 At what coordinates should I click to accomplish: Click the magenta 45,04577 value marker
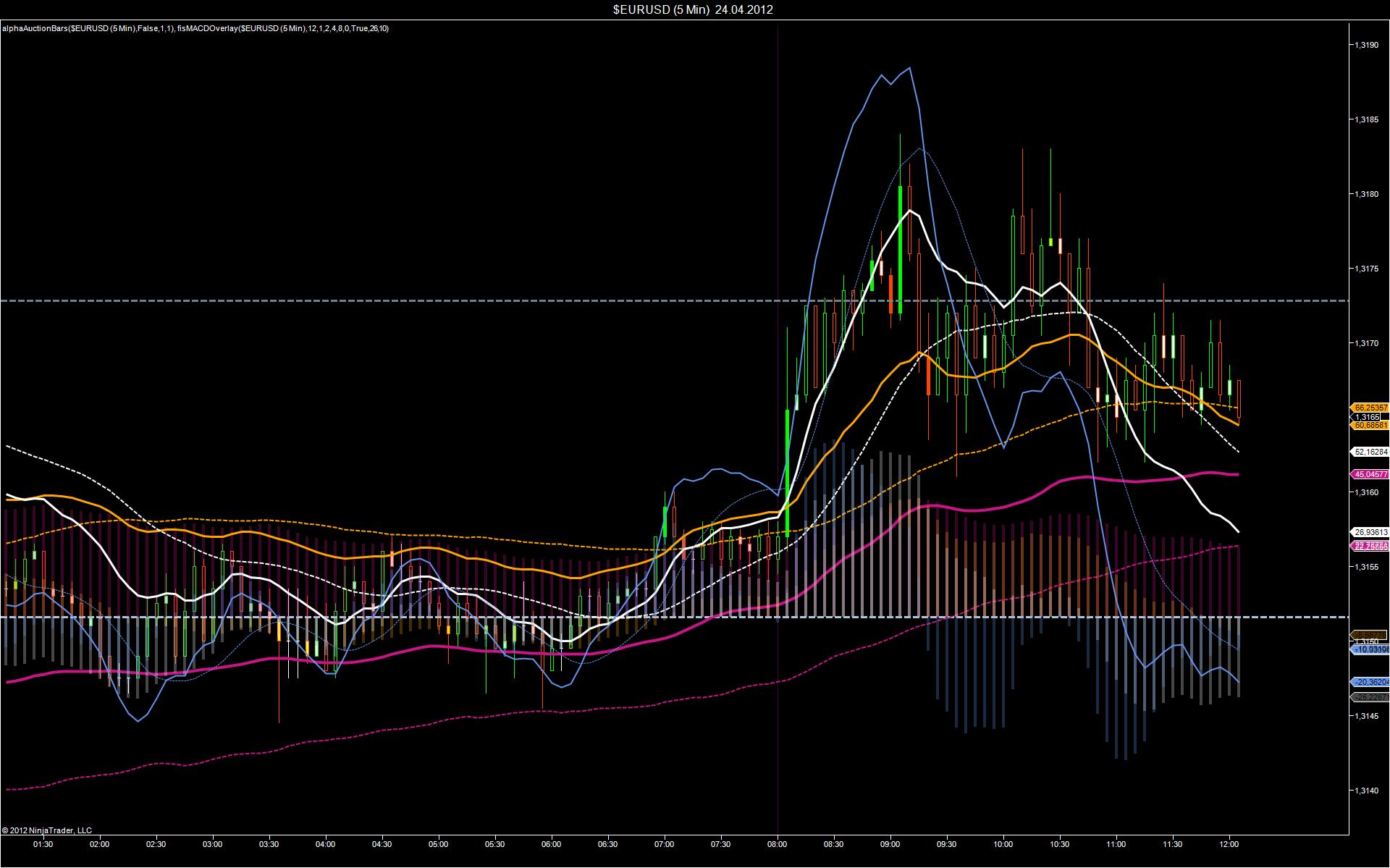pos(1370,474)
